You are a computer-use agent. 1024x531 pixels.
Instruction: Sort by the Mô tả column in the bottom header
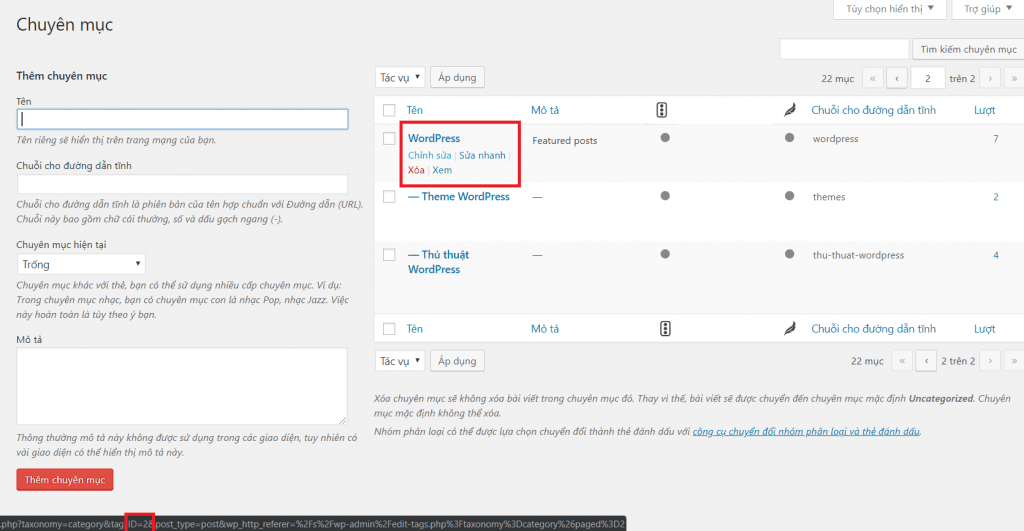click(545, 329)
